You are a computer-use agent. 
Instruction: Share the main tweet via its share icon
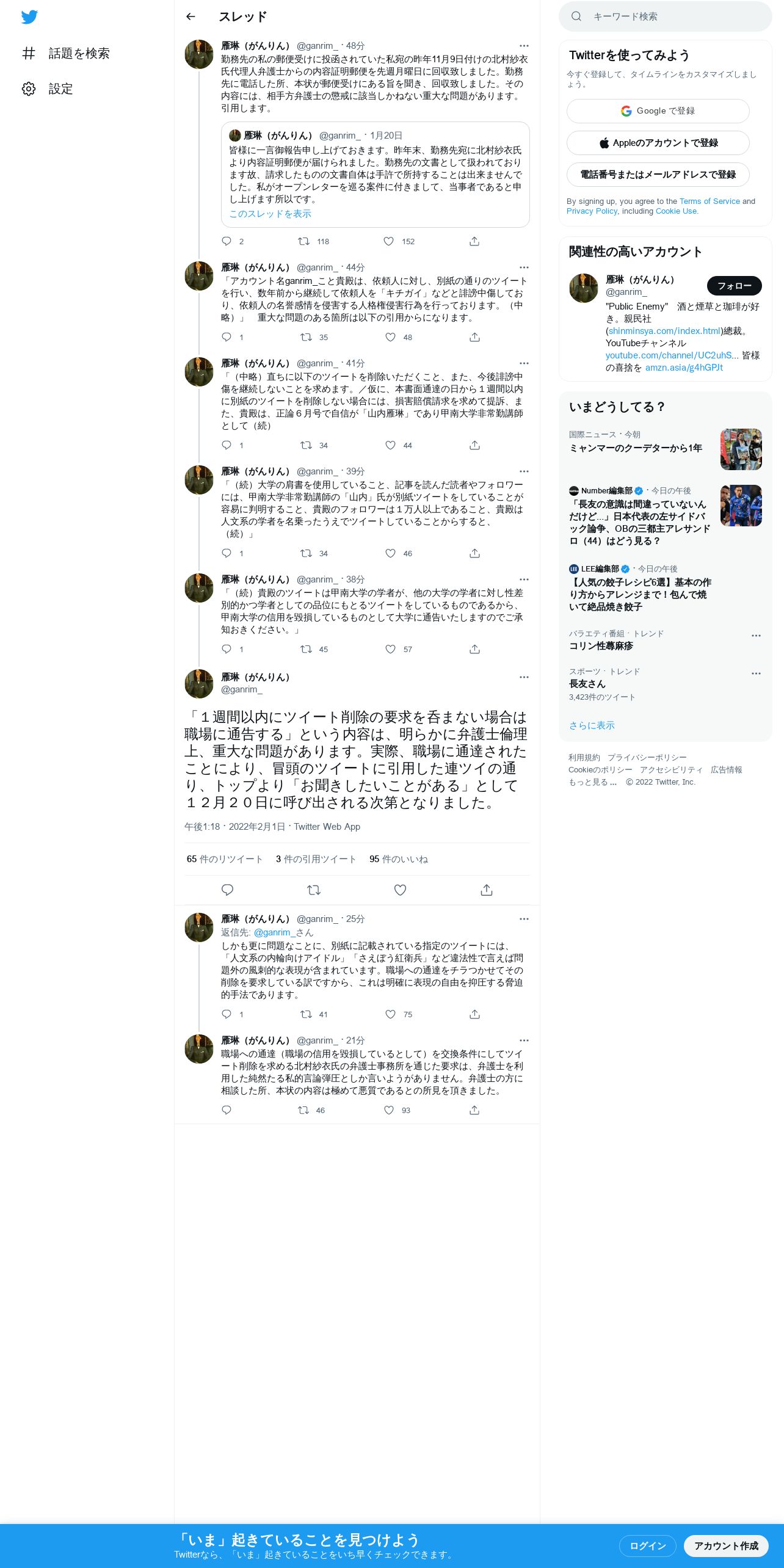[487, 890]
